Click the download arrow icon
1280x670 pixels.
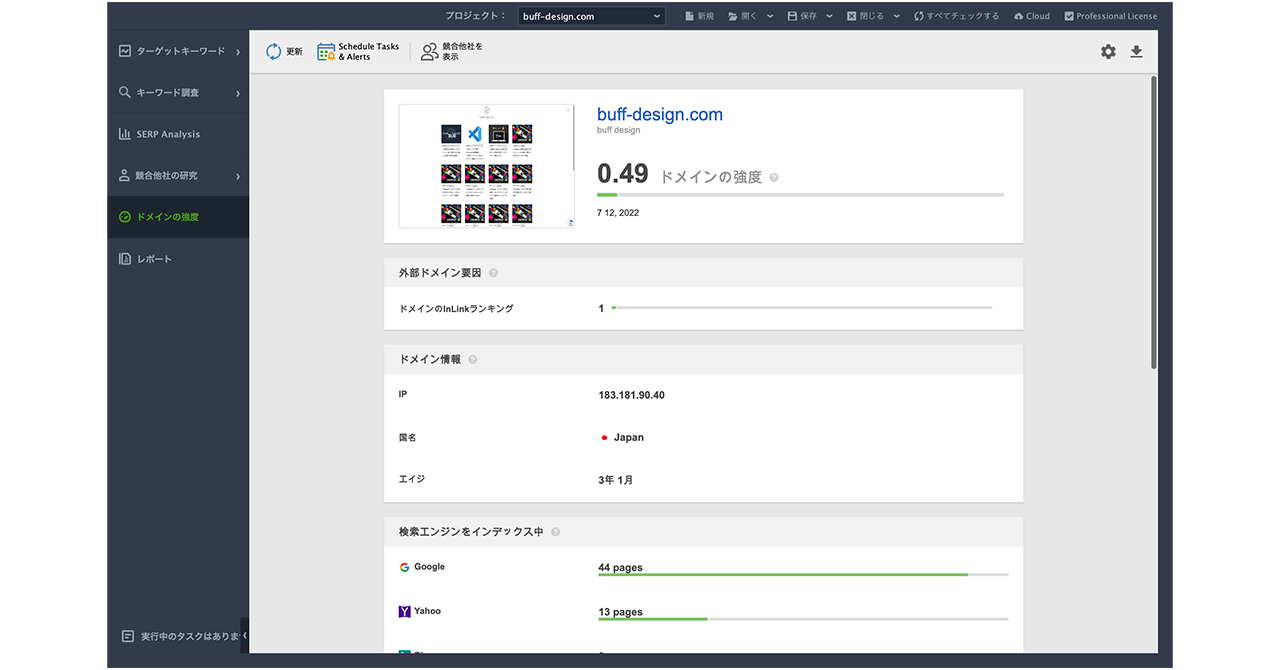click(x=1136, y=52)
